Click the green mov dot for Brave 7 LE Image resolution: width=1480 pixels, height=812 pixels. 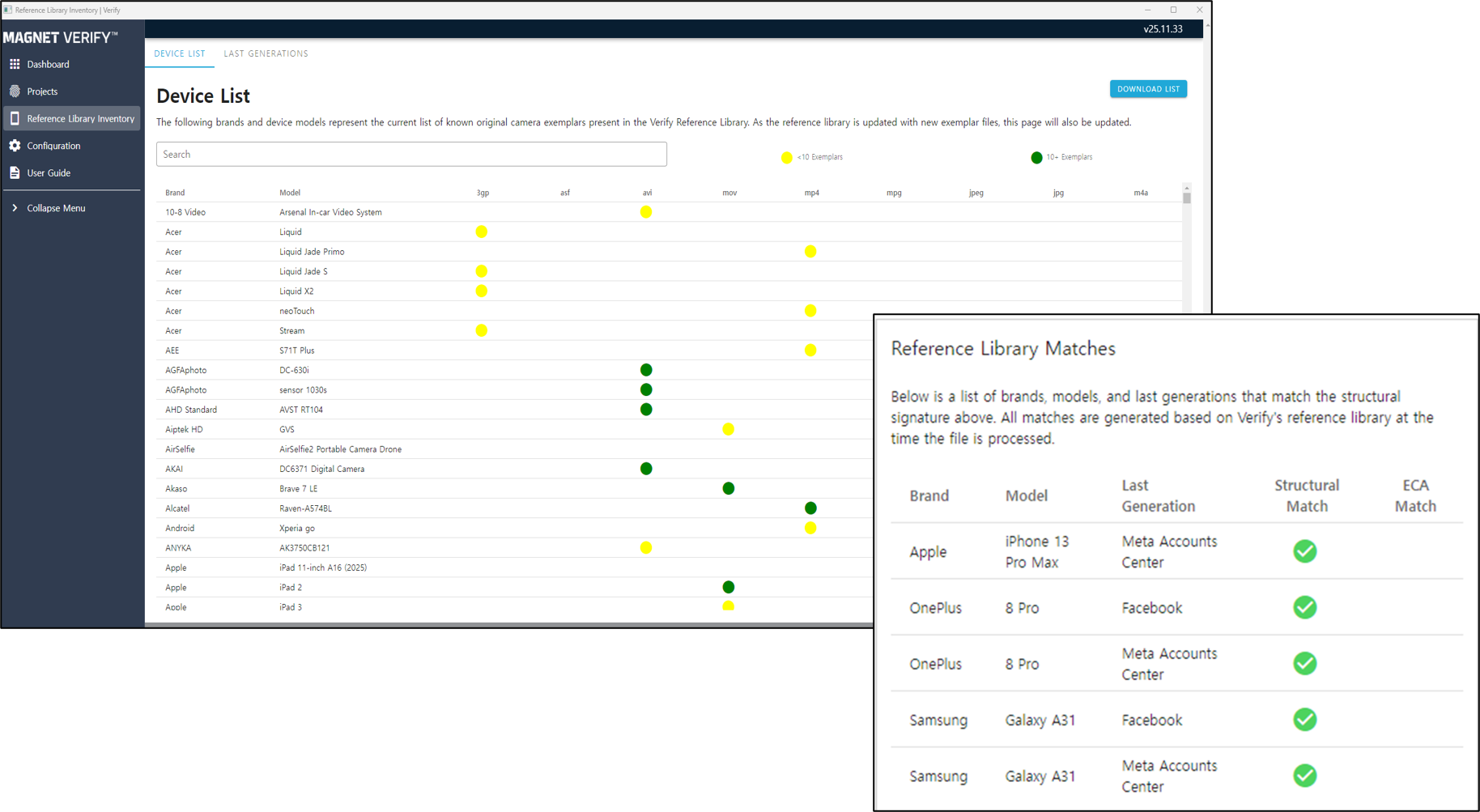[729, 488]
